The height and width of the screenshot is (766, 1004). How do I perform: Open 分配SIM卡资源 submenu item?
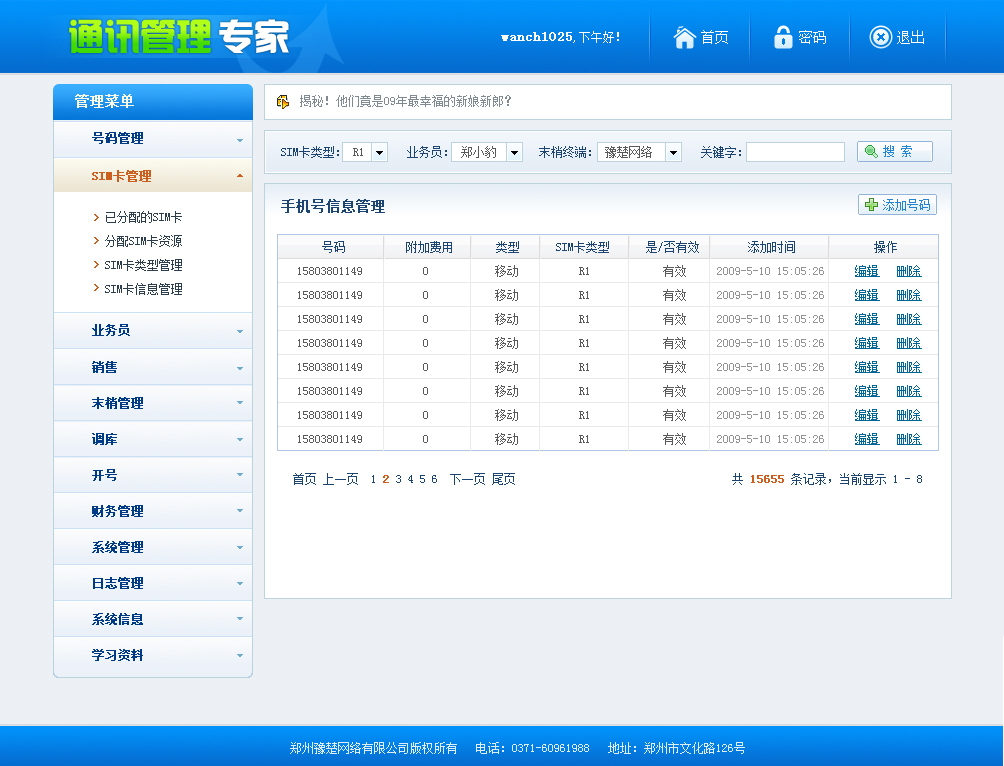point(143,241)
